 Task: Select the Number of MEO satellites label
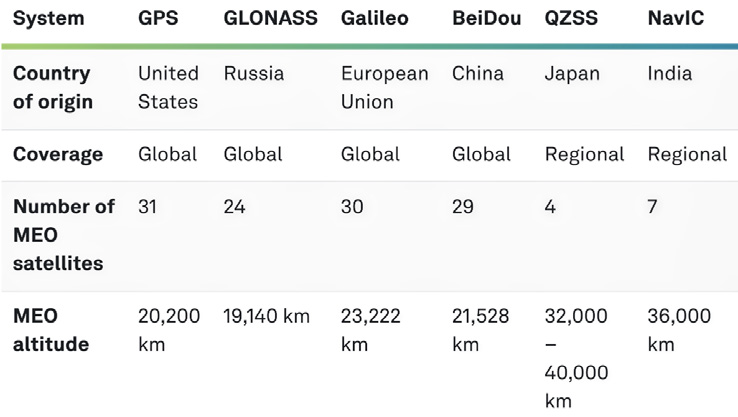(x=64, y=235)
